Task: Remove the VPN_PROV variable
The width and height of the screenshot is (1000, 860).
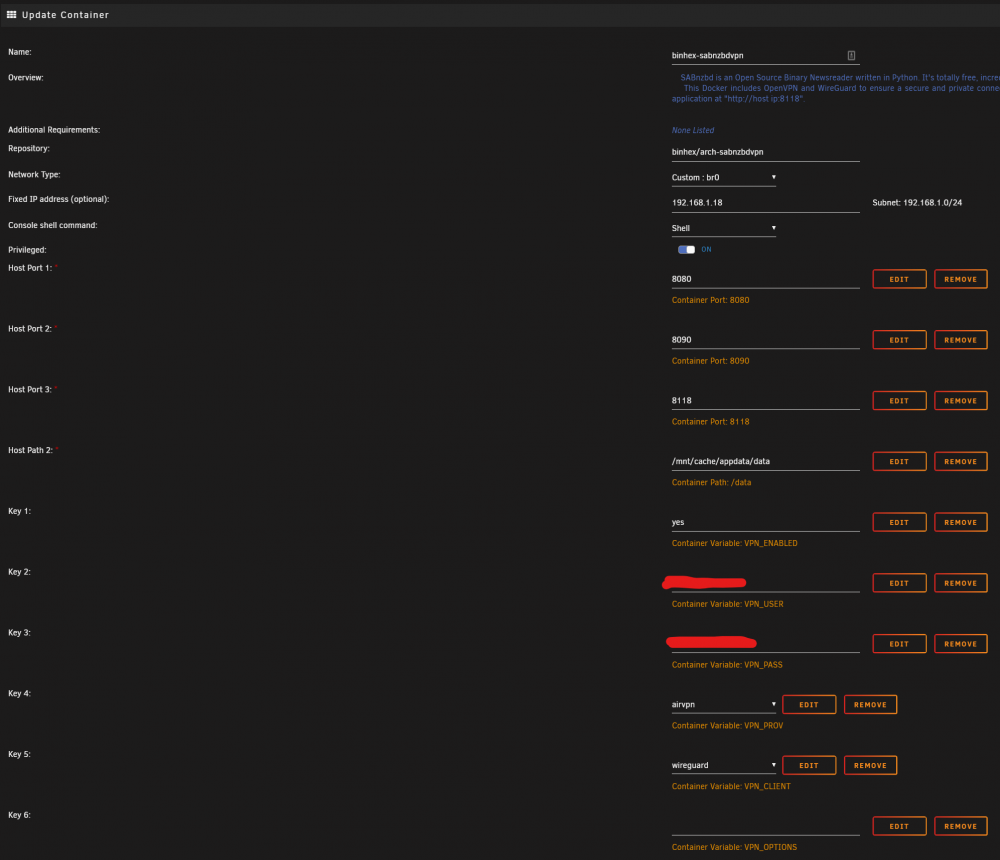Action: pyautogui.click(x=871, y=704)
